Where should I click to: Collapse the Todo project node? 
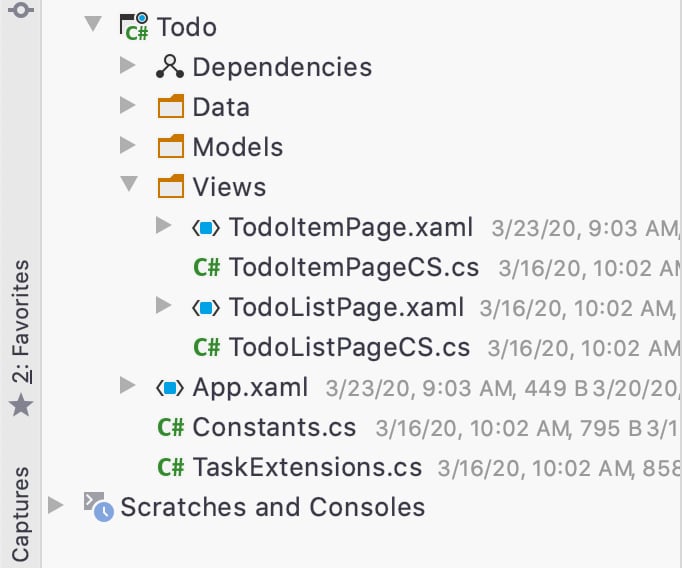pyautogui.click(x=93, y=24)
